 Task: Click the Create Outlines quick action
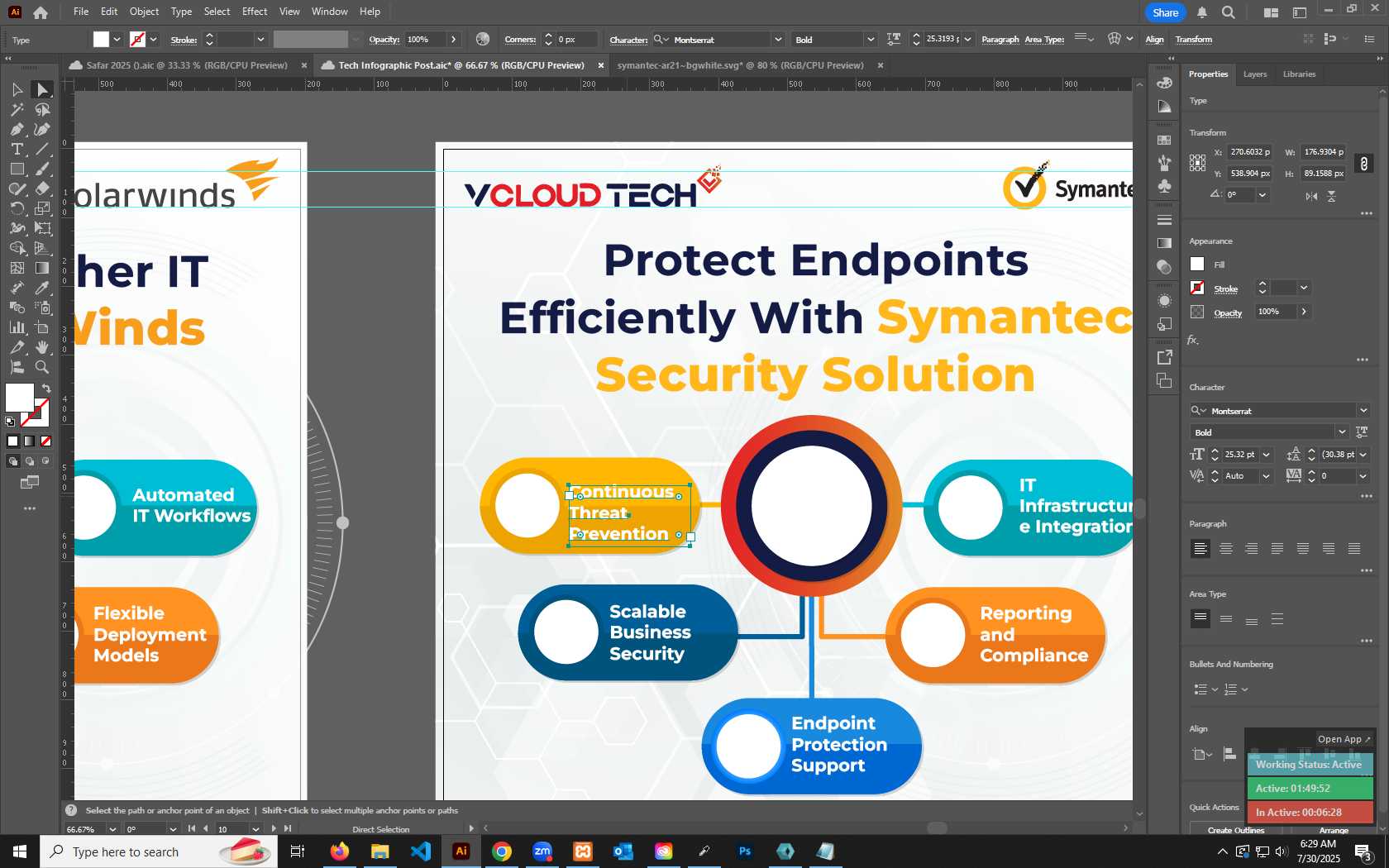1235,829
